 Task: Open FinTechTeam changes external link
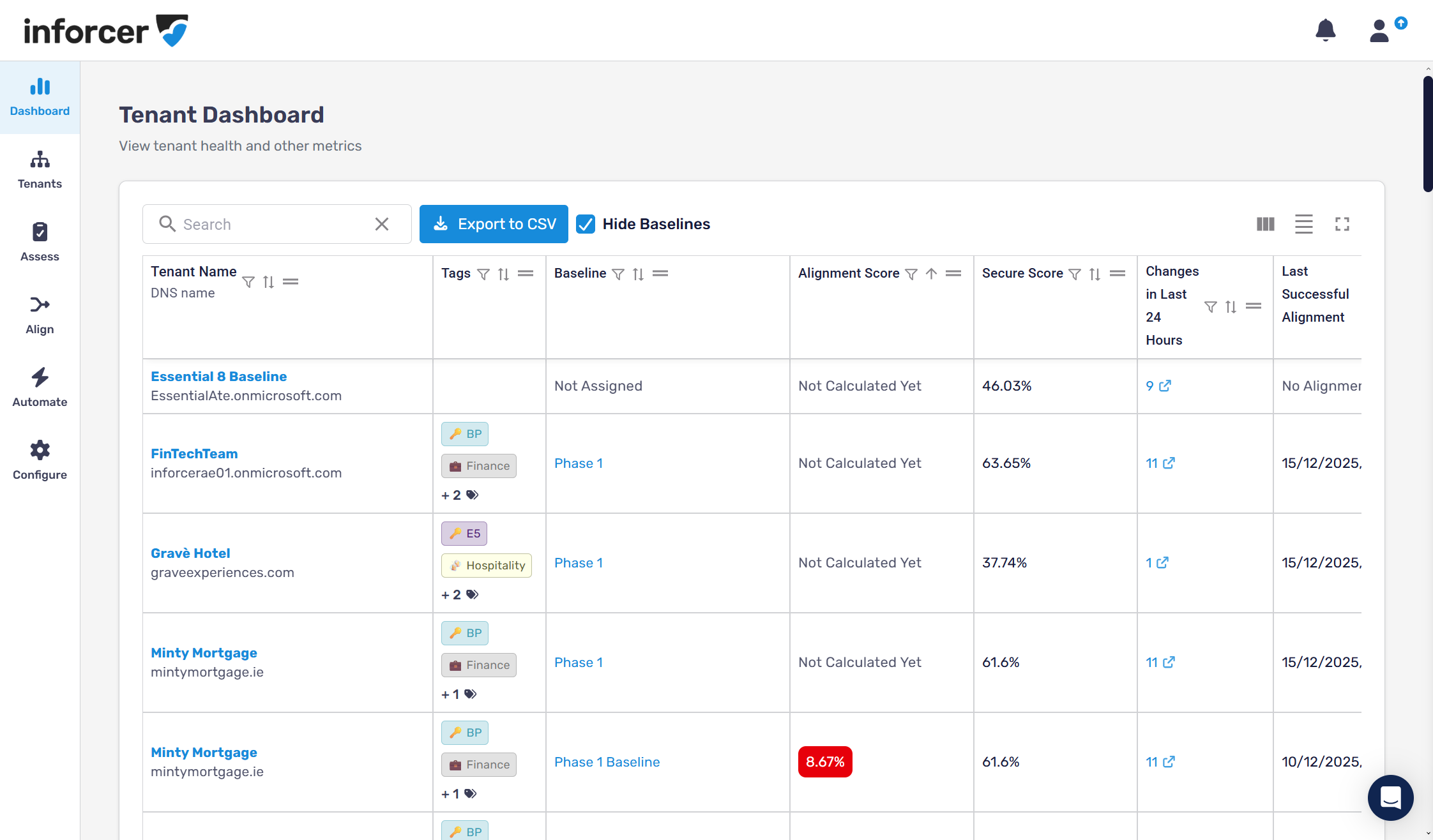pos(1168,463)
